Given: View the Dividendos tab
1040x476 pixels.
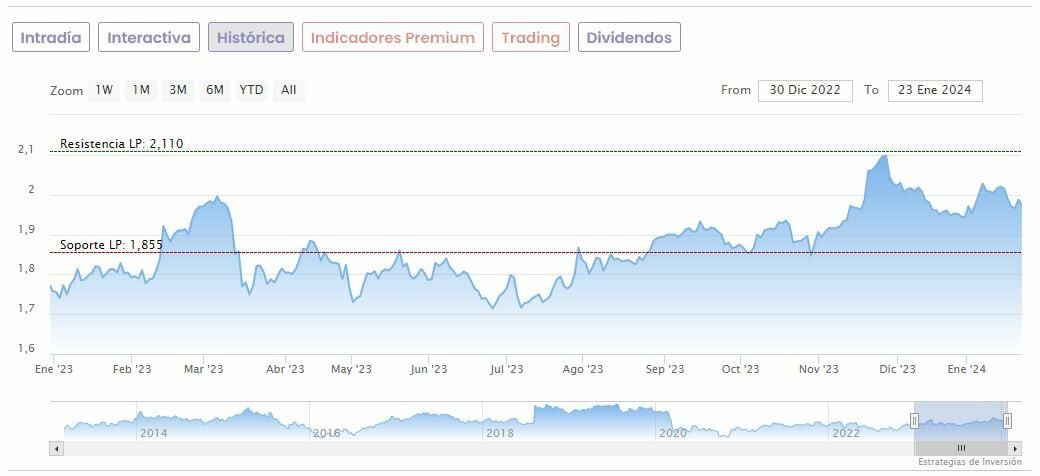Looking at the screenshot, I should (x=630, y=38).
